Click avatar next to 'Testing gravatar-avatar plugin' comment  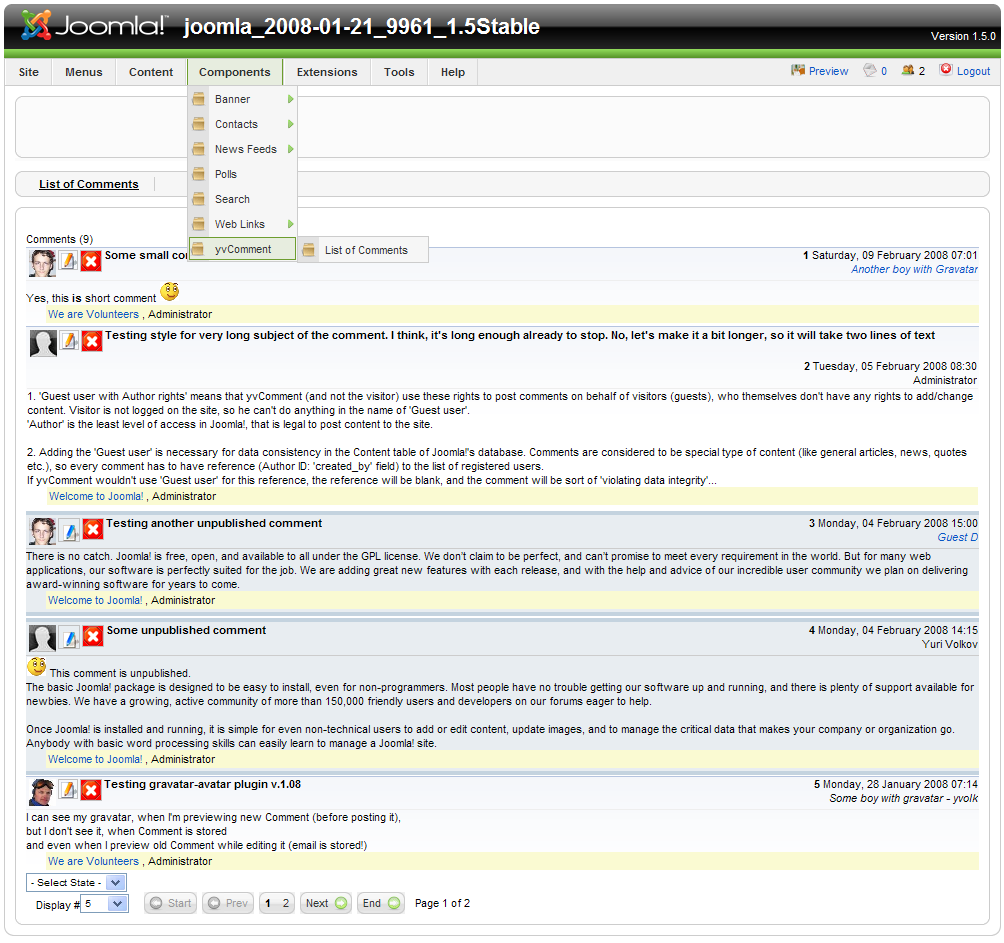point(42,792)
